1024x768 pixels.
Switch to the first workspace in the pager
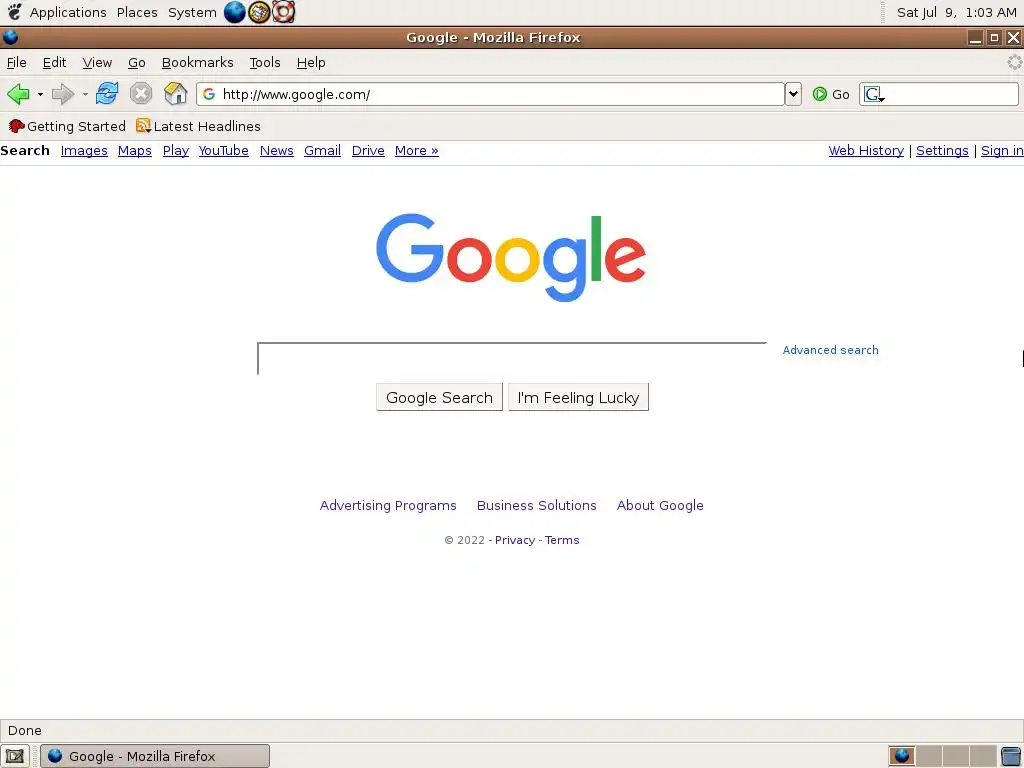point(902,756)
